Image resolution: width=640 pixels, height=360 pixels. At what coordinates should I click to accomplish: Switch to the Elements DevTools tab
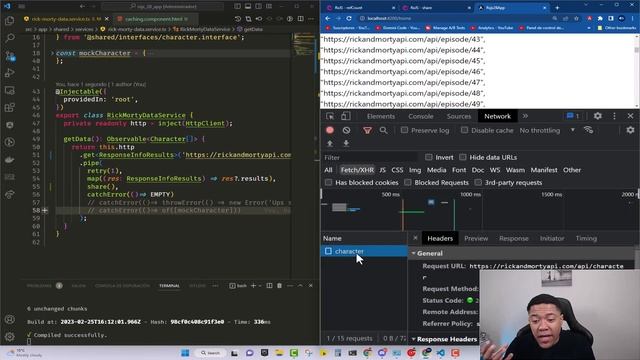(381, 116)
